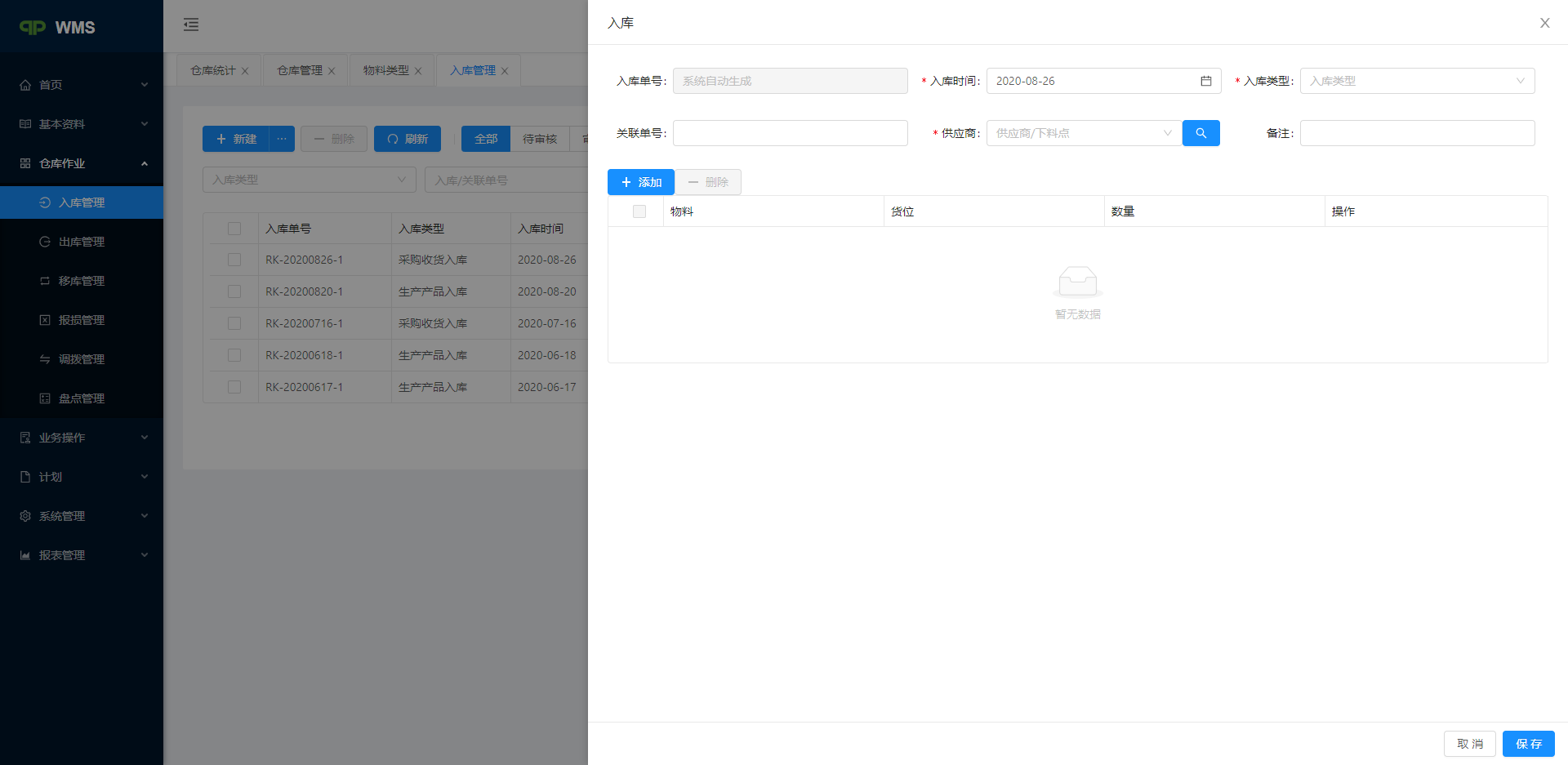Image resolution: width=1568 pixels, height=765 pixels.
Task: Expand the 业务操作 menu chevron
Action: click(145, 438)
